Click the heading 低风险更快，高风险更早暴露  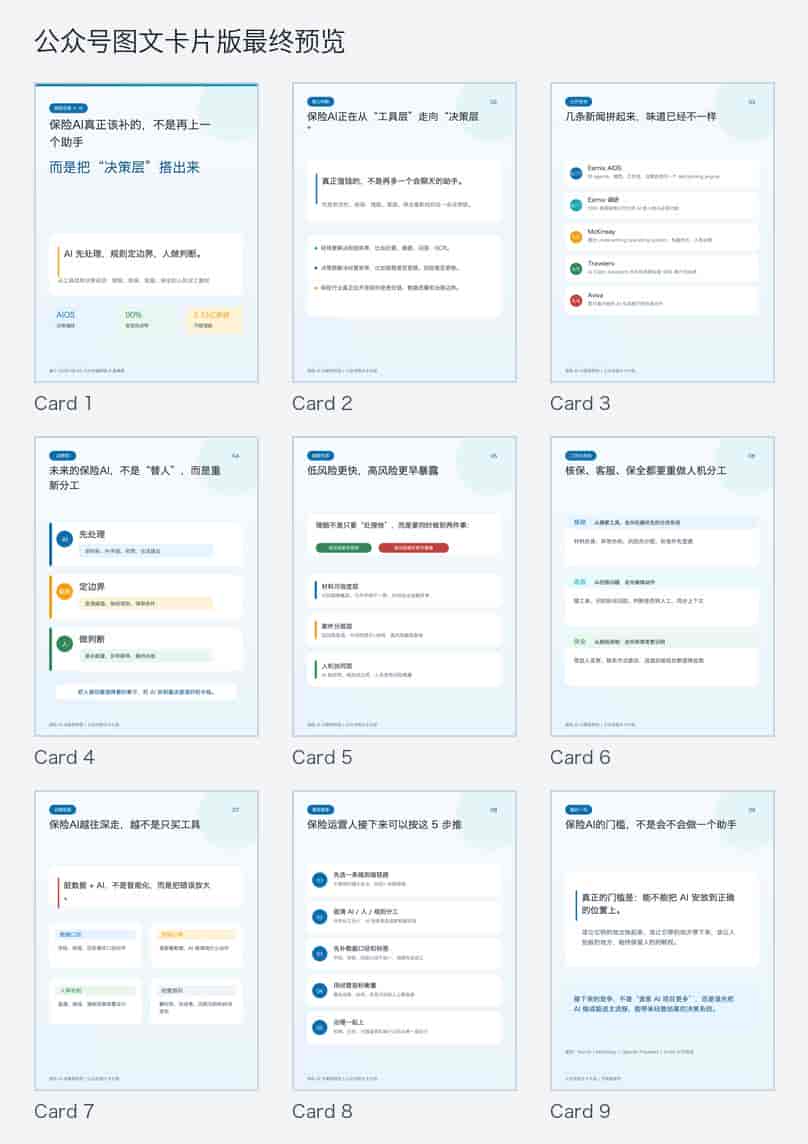(372, 471)
